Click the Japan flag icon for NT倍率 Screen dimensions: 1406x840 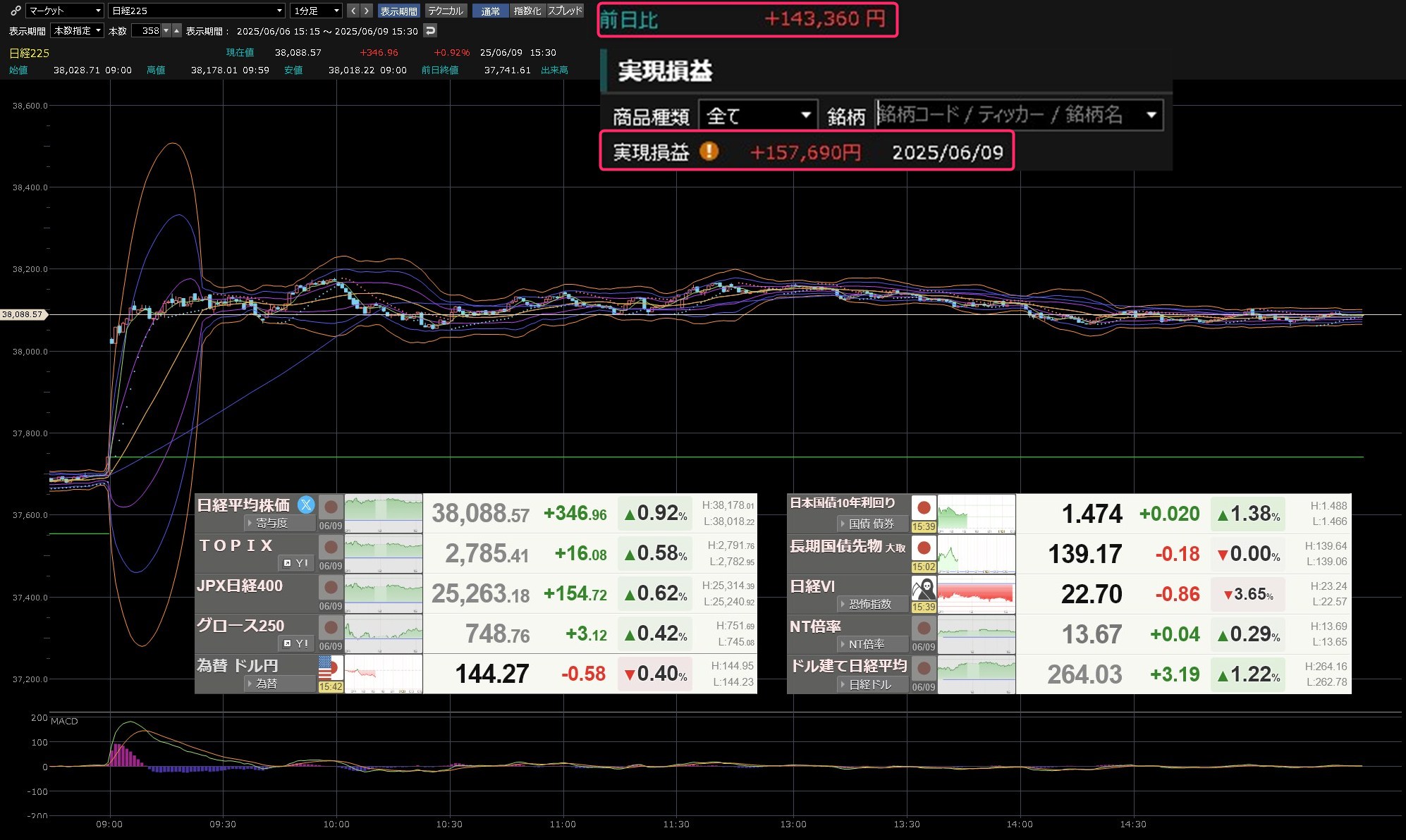(924, 629)
